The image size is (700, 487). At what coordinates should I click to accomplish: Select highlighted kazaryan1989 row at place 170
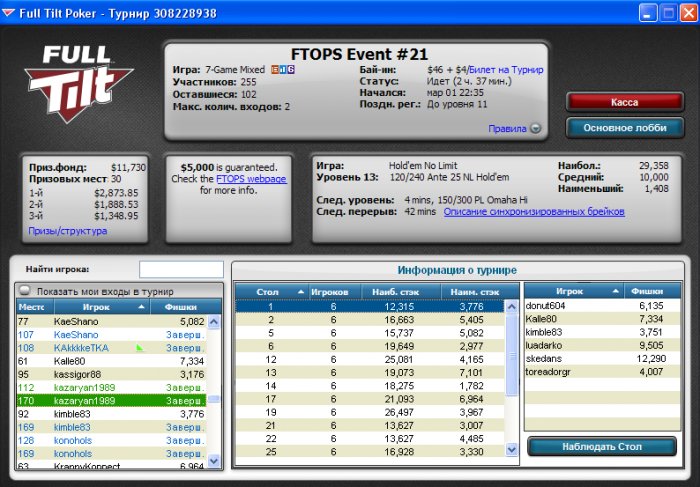click(x=112, y=401)
